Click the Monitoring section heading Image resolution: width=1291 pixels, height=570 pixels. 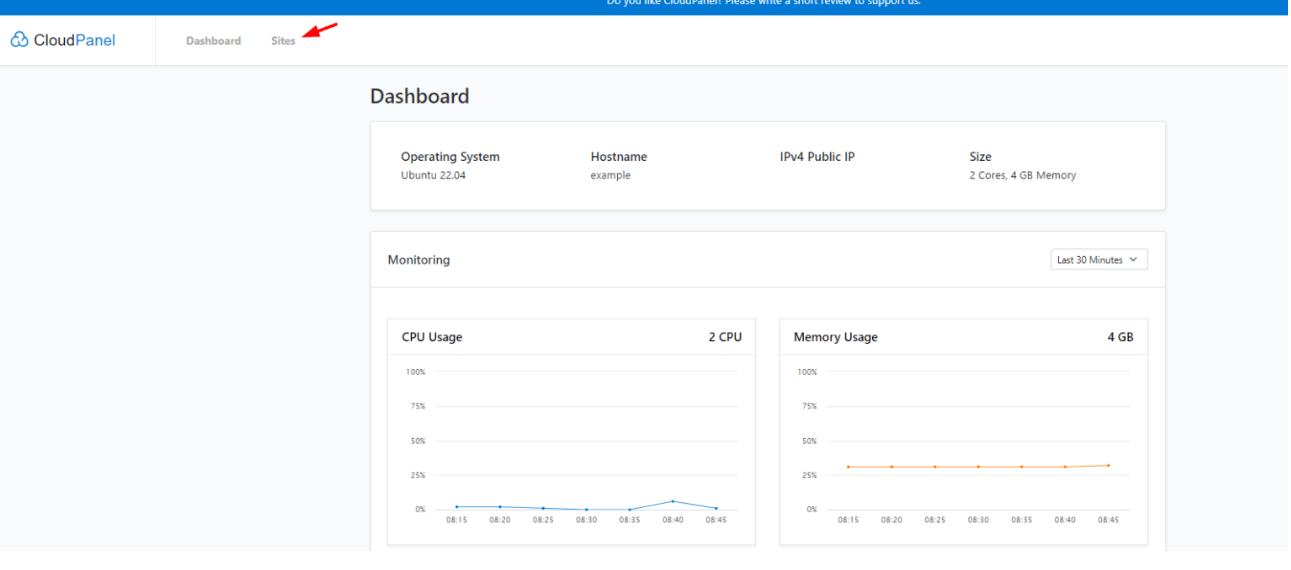click(419, 260)
